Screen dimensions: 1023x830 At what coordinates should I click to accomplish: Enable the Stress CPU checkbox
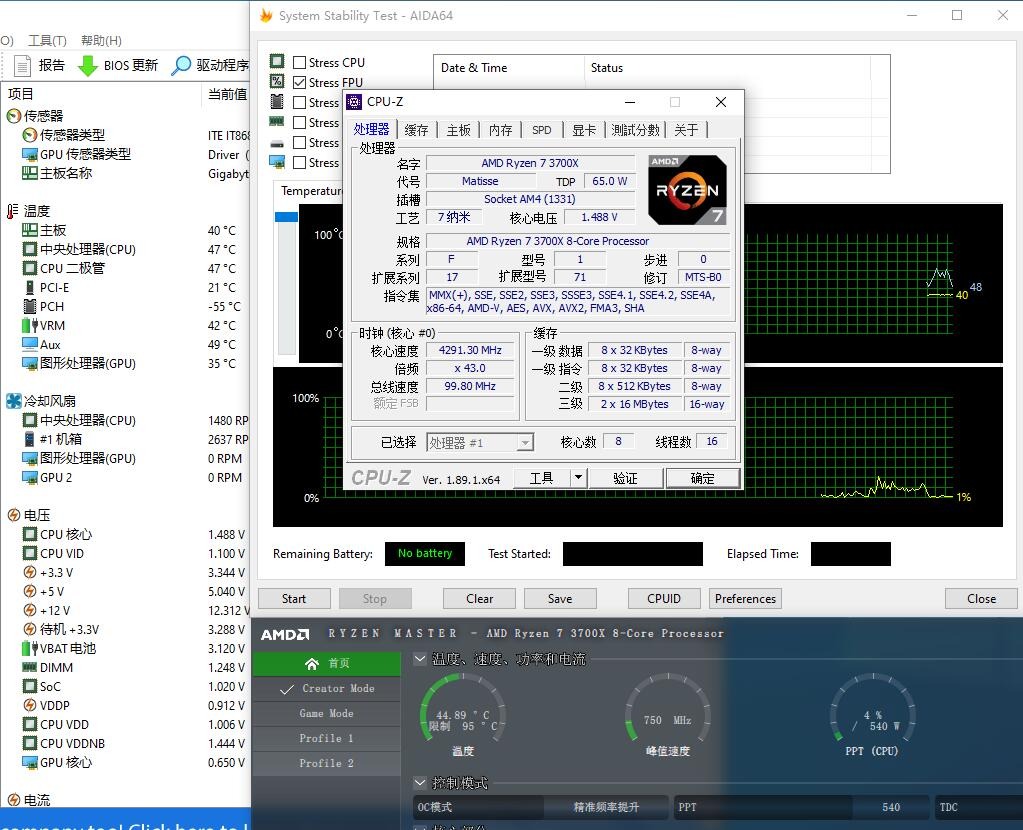tap(299, 63)
